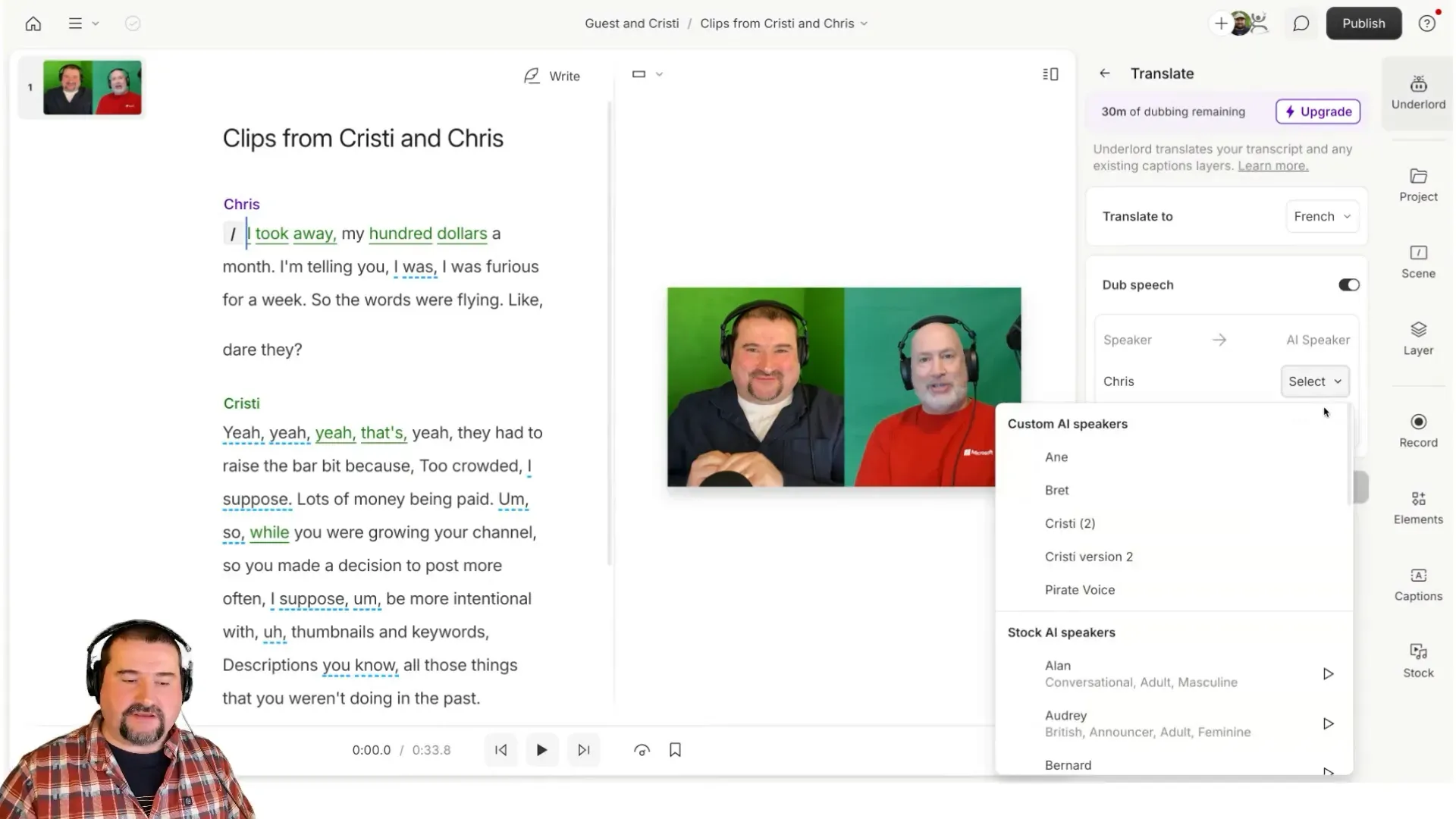
Task: Click the Learn more link
Action: (x=1272, y=166)
